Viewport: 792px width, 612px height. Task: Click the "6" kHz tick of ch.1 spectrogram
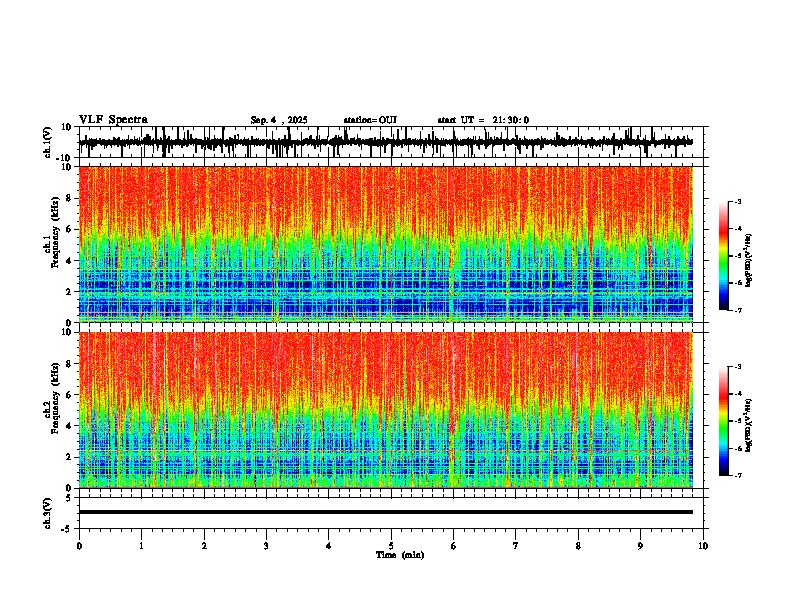[69, 229]
